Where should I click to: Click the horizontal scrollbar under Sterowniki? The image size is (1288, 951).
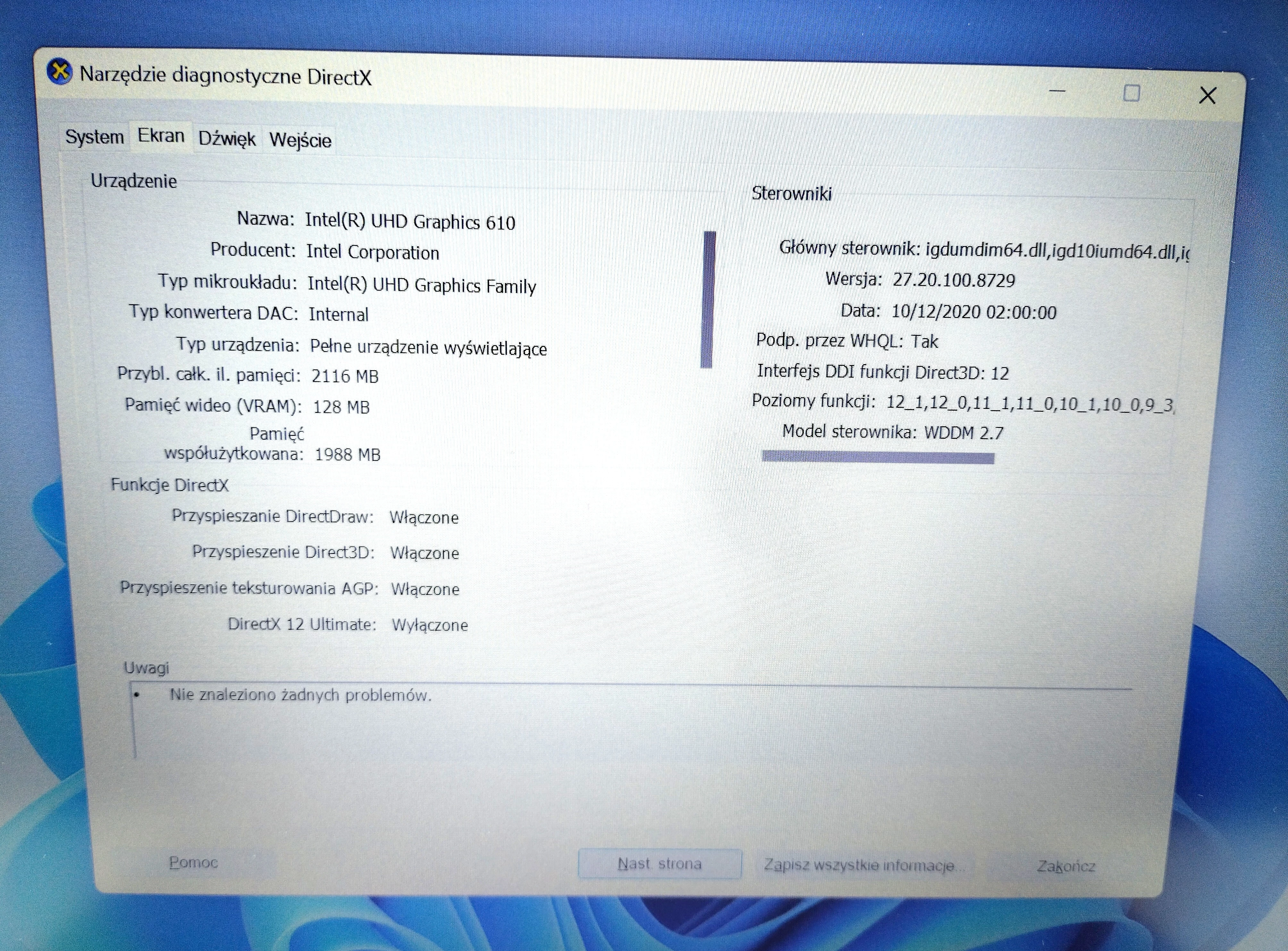(x=878, y=458)
